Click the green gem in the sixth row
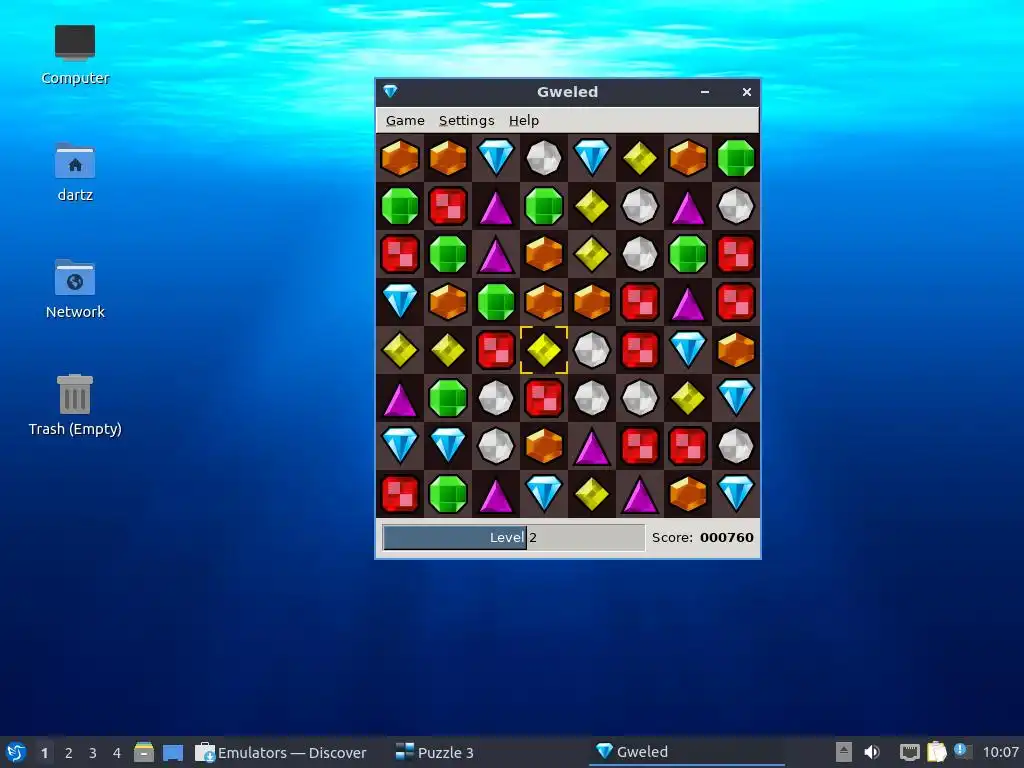The width and height of the screenshot is (1024, 768). coord(448,398)
